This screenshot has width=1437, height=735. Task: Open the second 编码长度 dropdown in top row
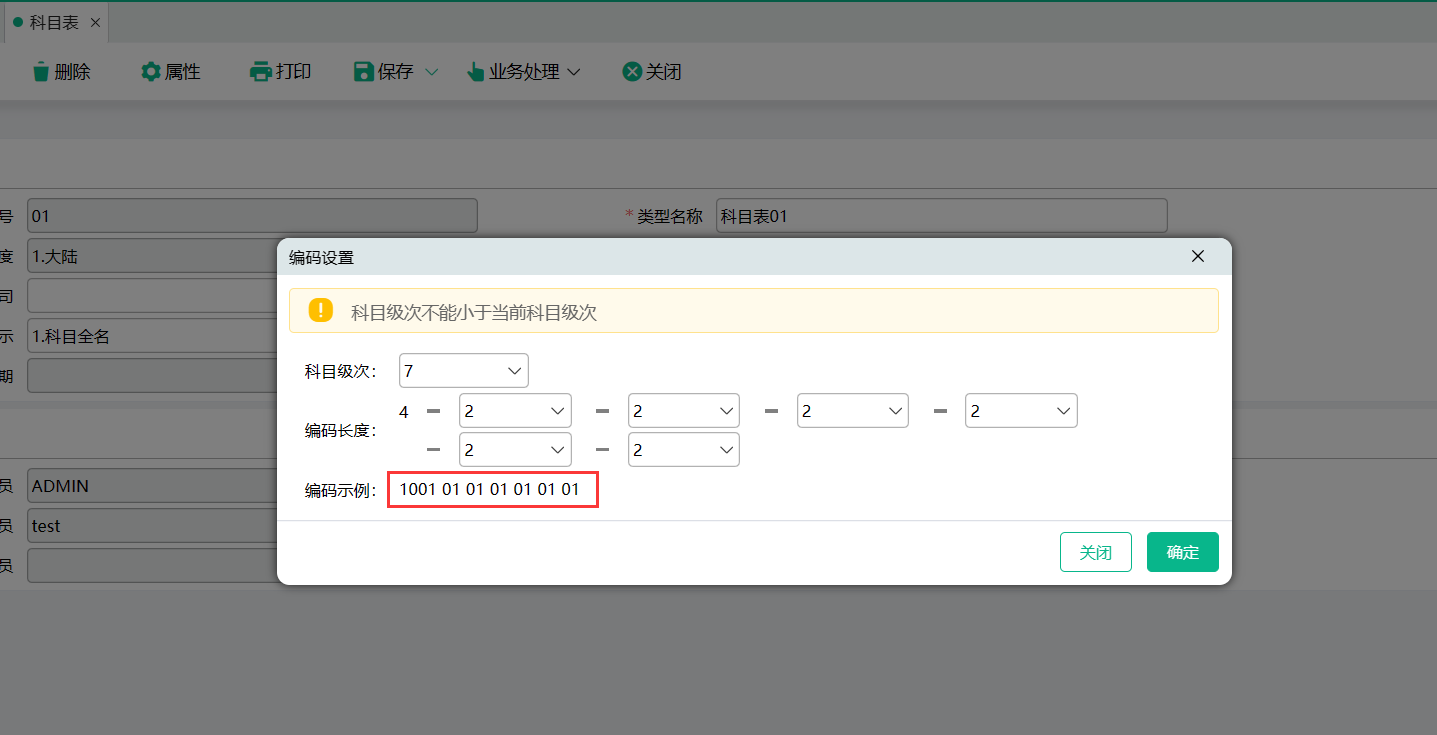click(684, 411)
